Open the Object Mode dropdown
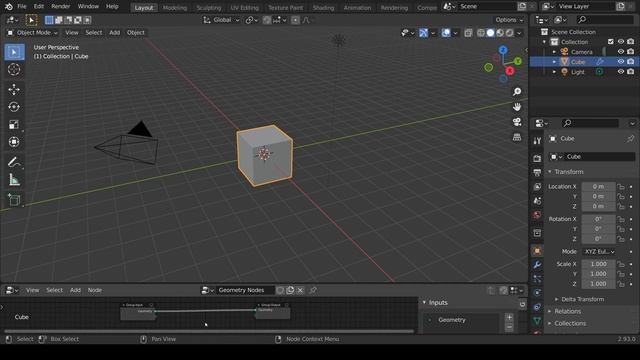Viewport: 640px width, 360px height. (x=33, y=33)
